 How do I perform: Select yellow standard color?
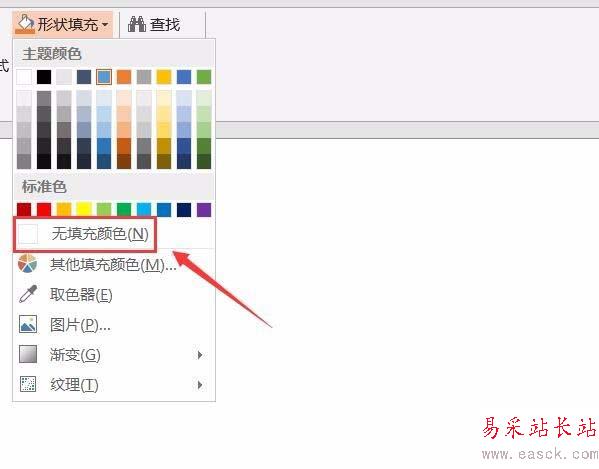[x=84, y=210]
